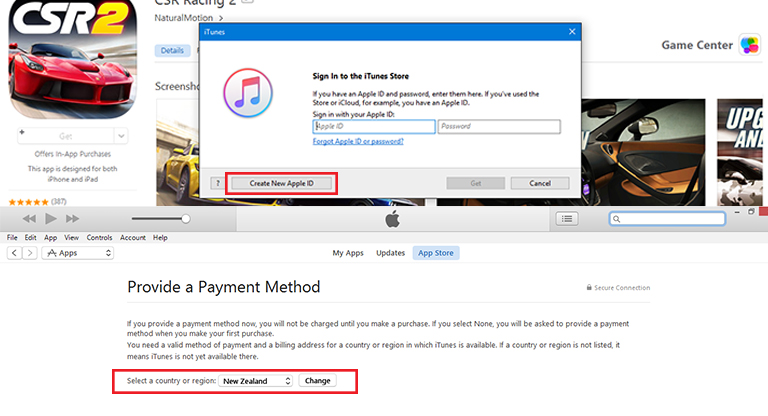Click the greyed Get button in dialog
The image size is (768, 416).
click(476, 183)
